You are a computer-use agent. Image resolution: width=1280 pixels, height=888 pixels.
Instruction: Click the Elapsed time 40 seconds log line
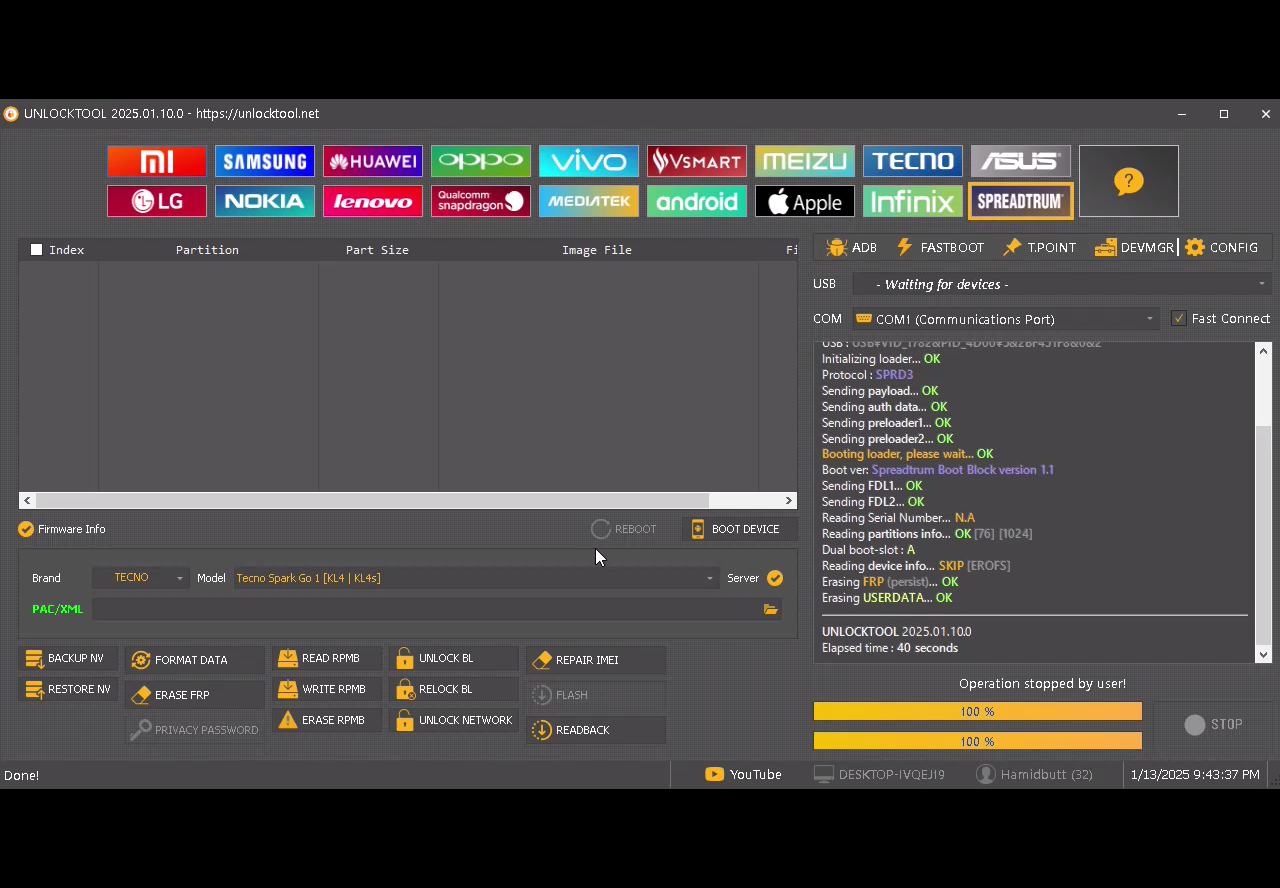click(890, 648)
